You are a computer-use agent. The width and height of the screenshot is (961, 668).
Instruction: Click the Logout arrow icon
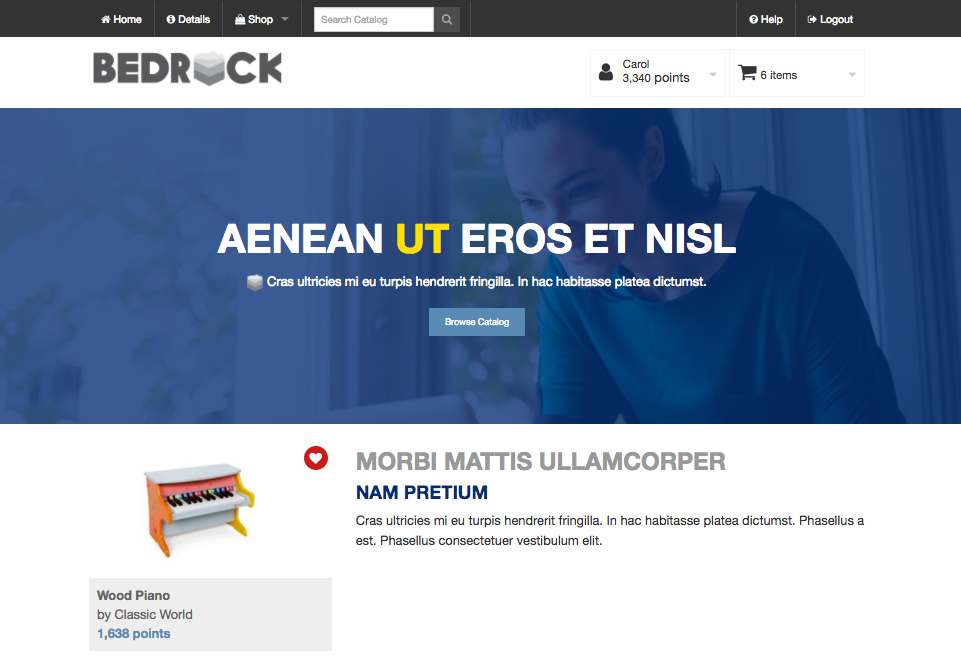point(812,20)
